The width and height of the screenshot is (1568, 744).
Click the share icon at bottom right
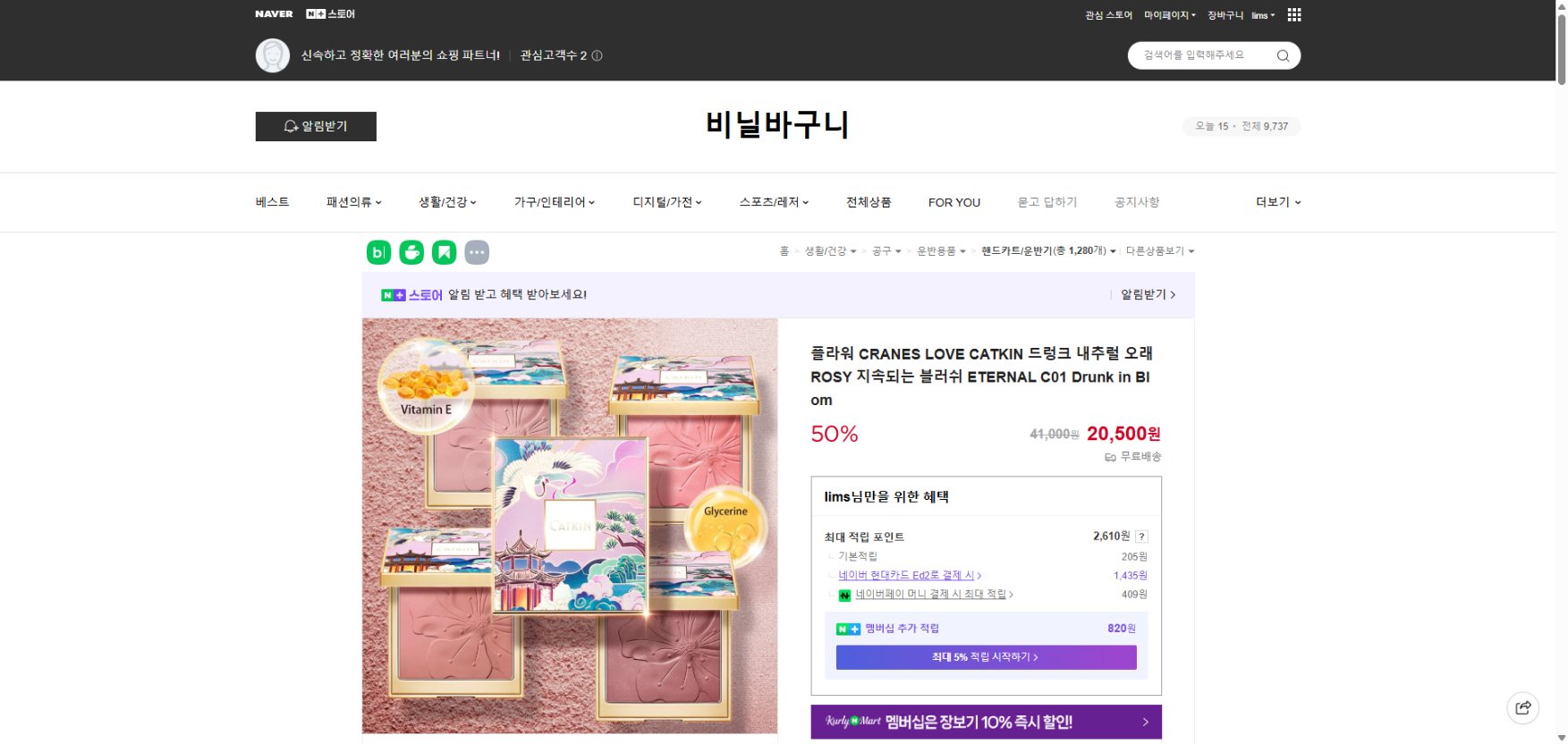tap(1523, 708)
